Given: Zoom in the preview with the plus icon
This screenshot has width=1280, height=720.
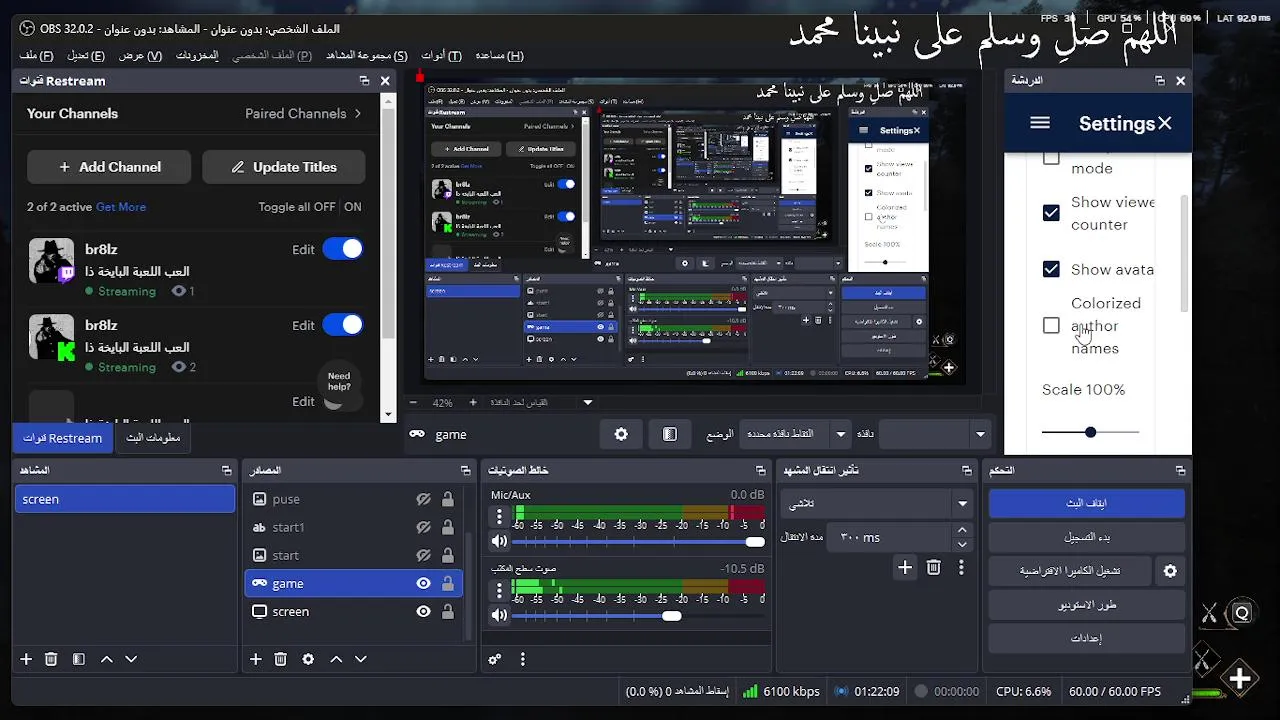Looking at the screenshot, I should click(x=473, y=402).
